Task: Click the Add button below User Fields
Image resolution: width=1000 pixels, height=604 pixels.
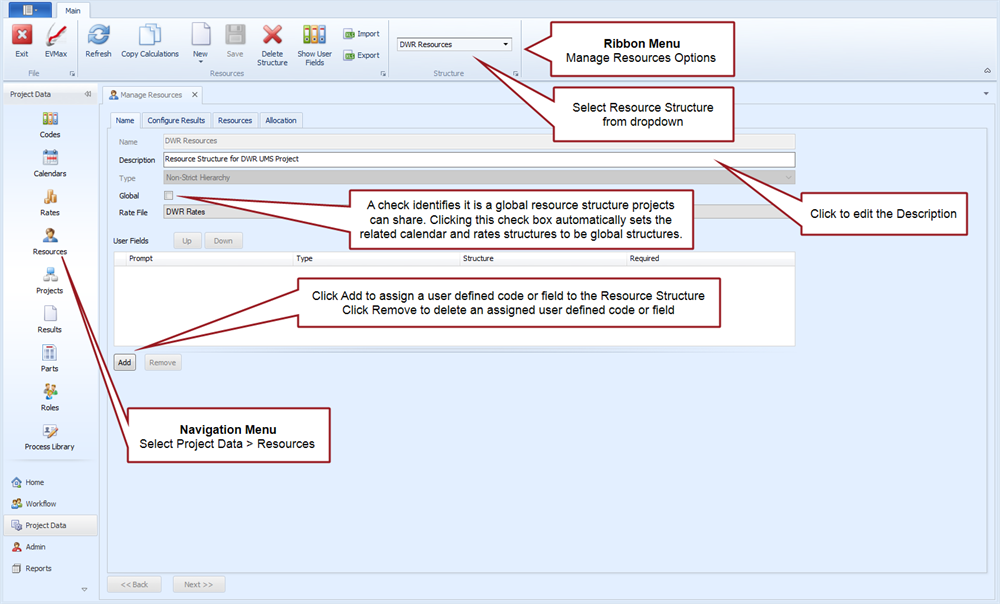Action: point(125,362)
